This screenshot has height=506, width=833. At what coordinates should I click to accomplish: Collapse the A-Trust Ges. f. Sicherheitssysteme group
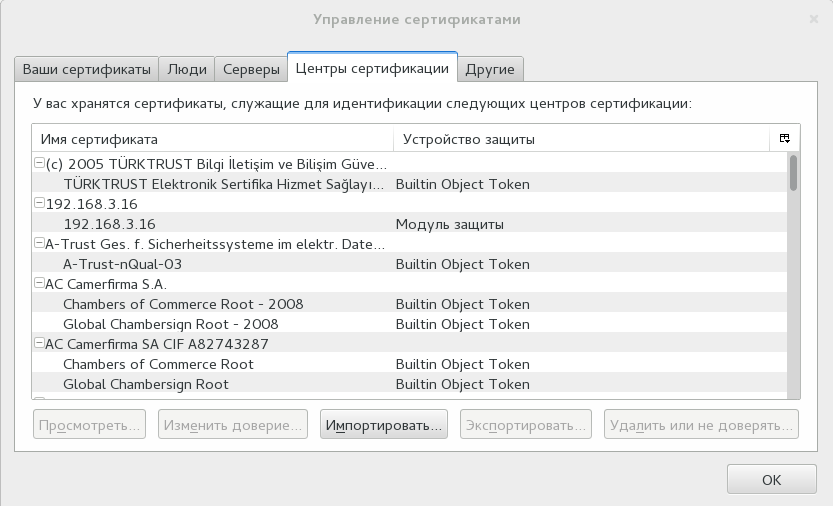click(39, 243)
